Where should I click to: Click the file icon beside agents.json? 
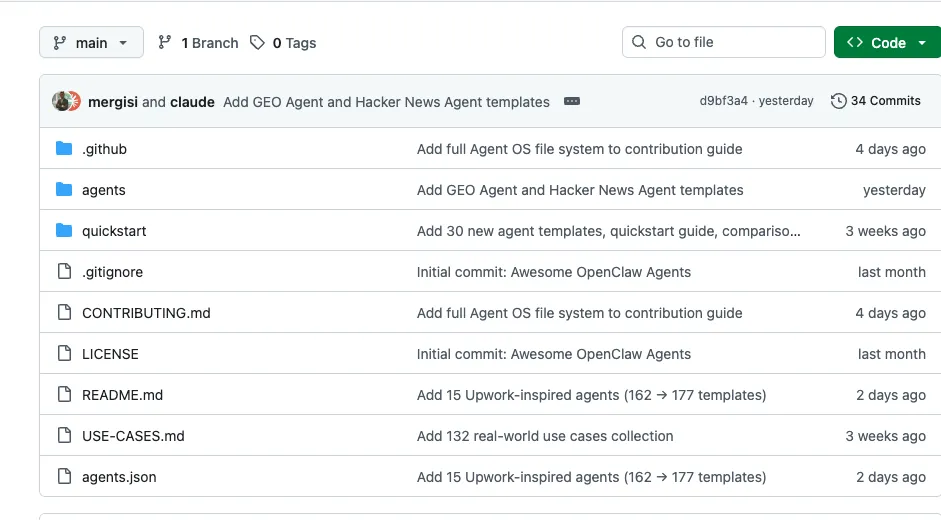click(x=64, y=477)
